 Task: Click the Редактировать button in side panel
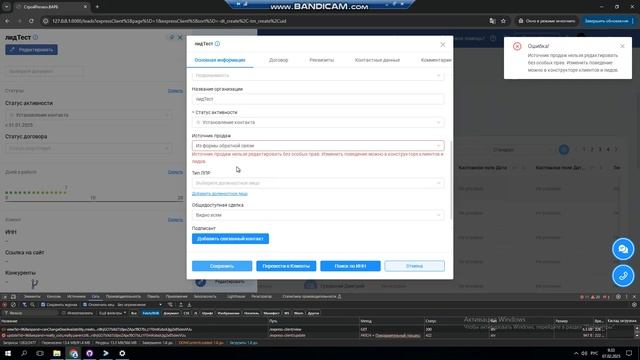point(31,50)
